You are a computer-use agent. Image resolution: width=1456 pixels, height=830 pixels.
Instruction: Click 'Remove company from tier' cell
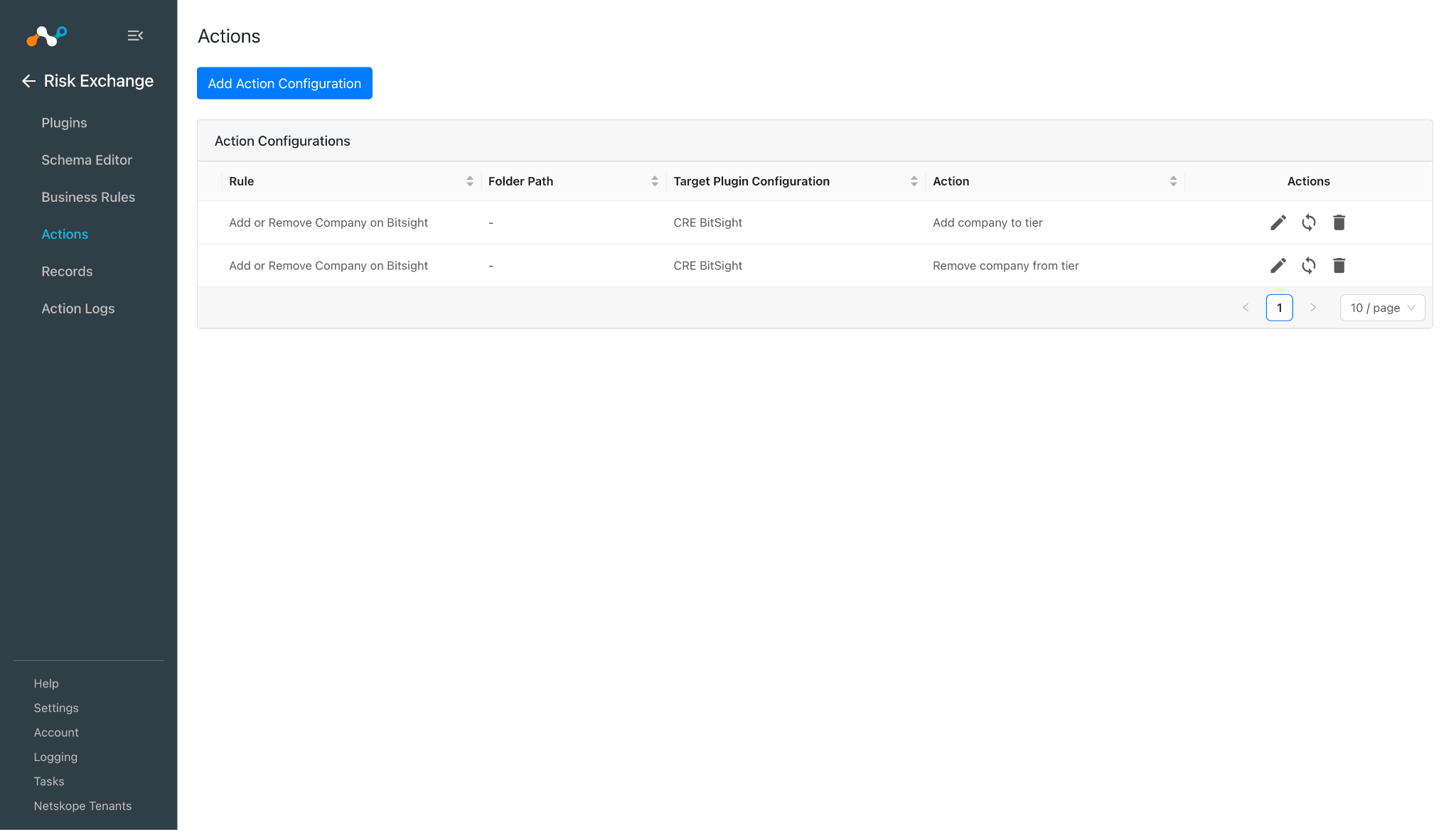click(x=1006, y=266)
